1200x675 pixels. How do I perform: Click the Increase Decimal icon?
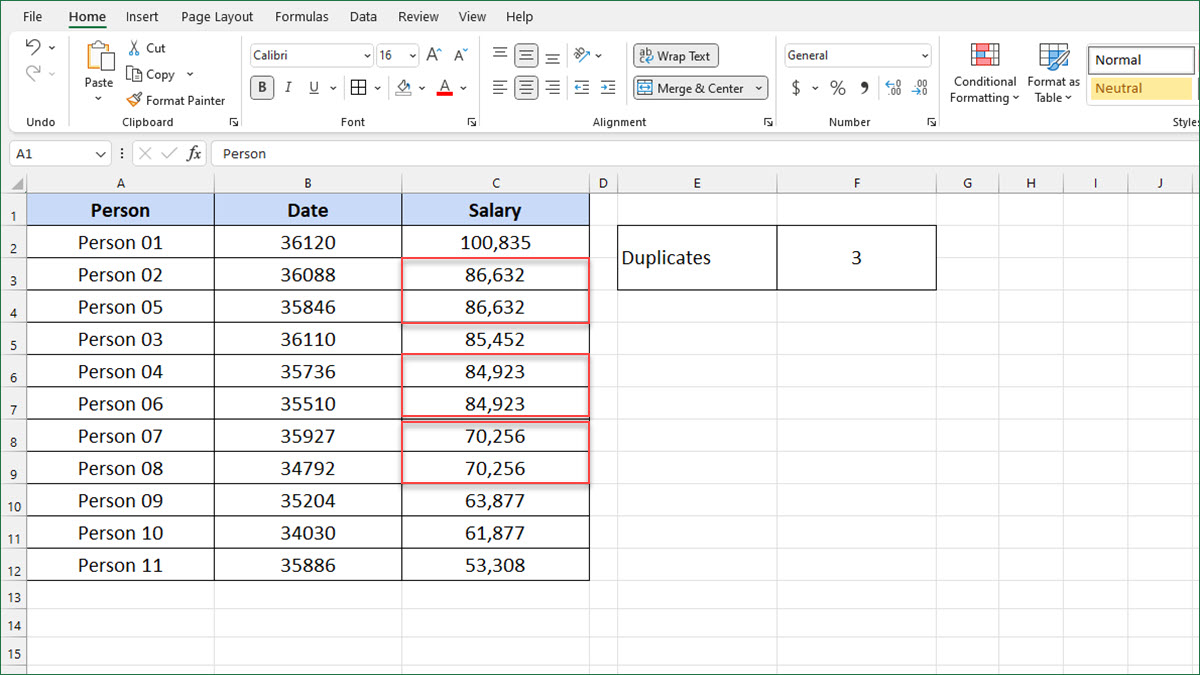point(891,88)
